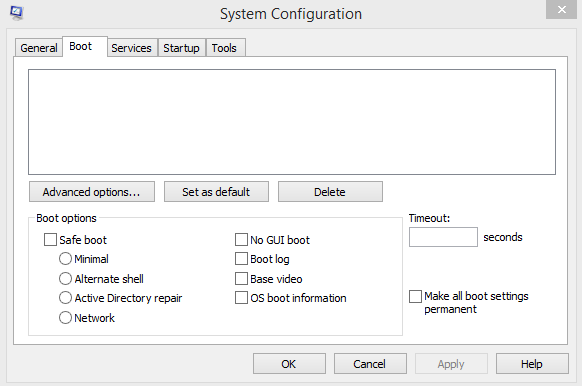This screenshot has height=386, width=582.
Task: Tick OS boot information checkbox
Action: point(241,298)
